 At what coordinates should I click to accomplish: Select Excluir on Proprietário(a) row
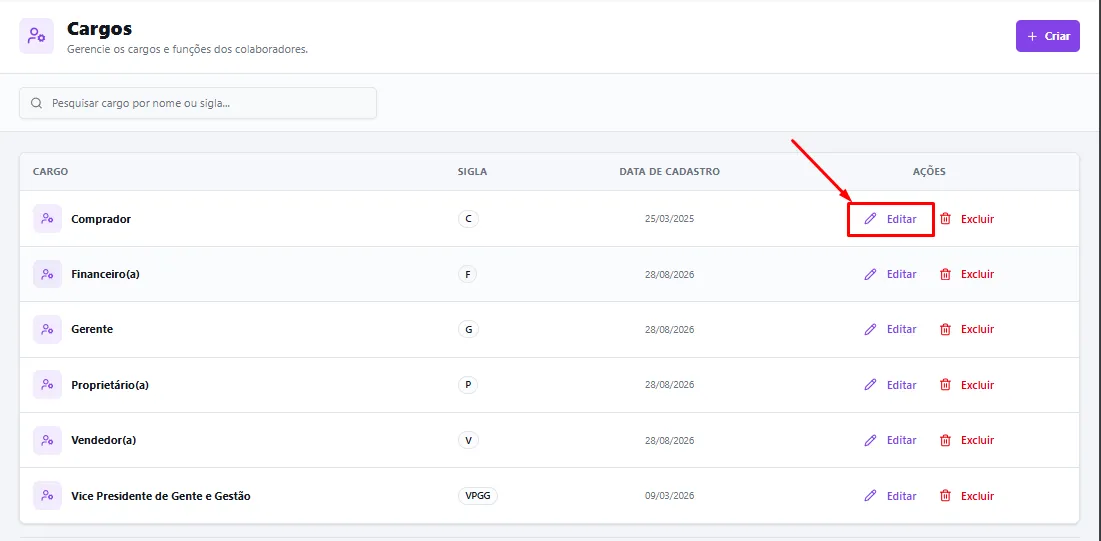tap(977, 385)
